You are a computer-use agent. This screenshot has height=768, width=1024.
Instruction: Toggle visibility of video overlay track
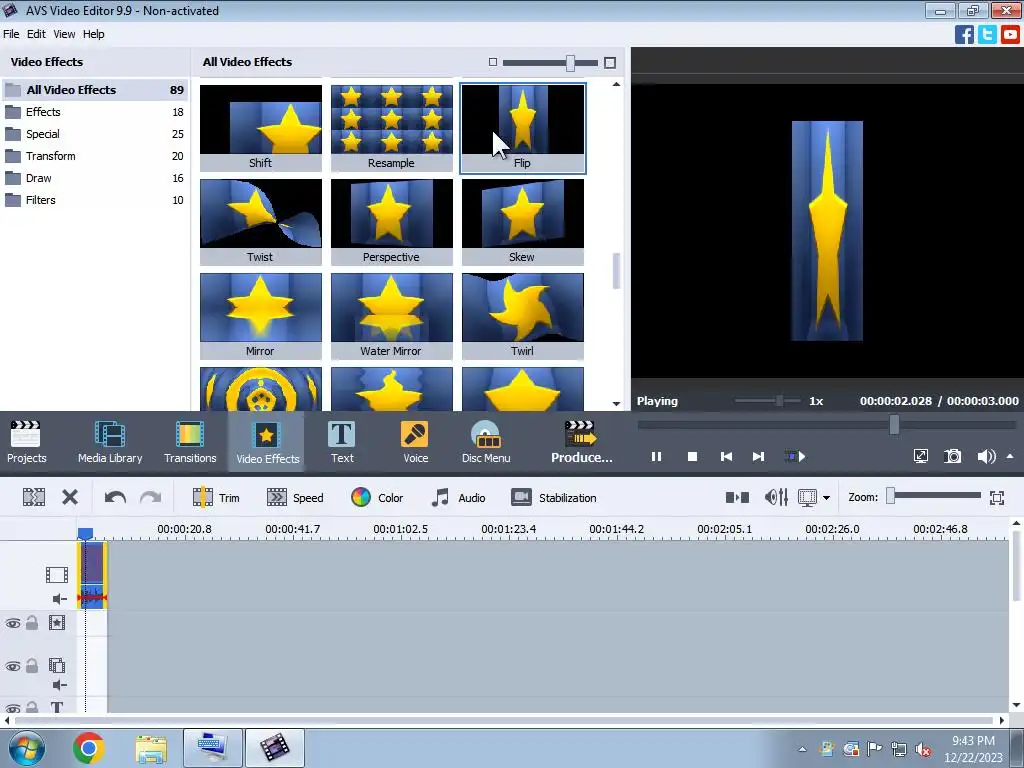12,666
